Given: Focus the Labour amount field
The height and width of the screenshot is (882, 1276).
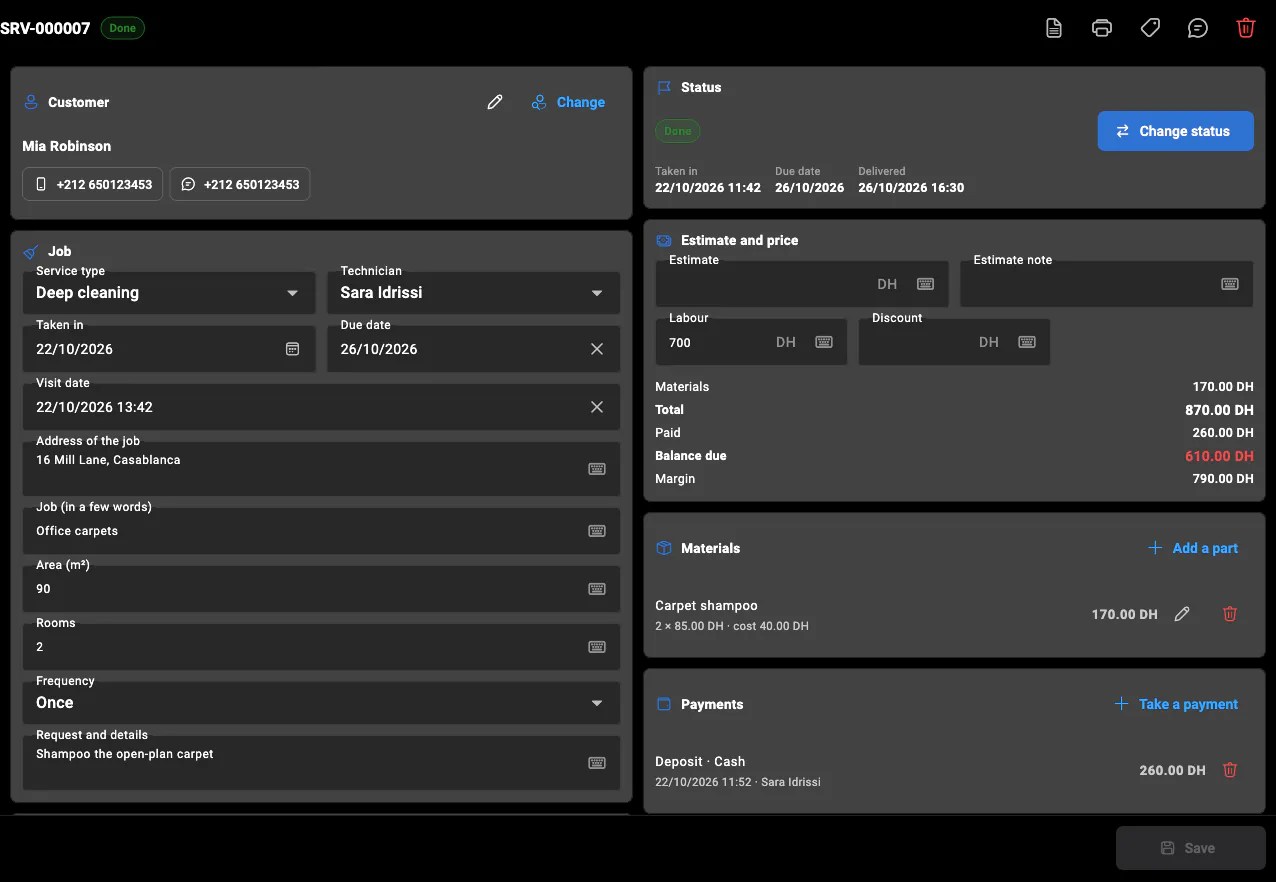Looking at the screenshot, I should pos(751,342).
